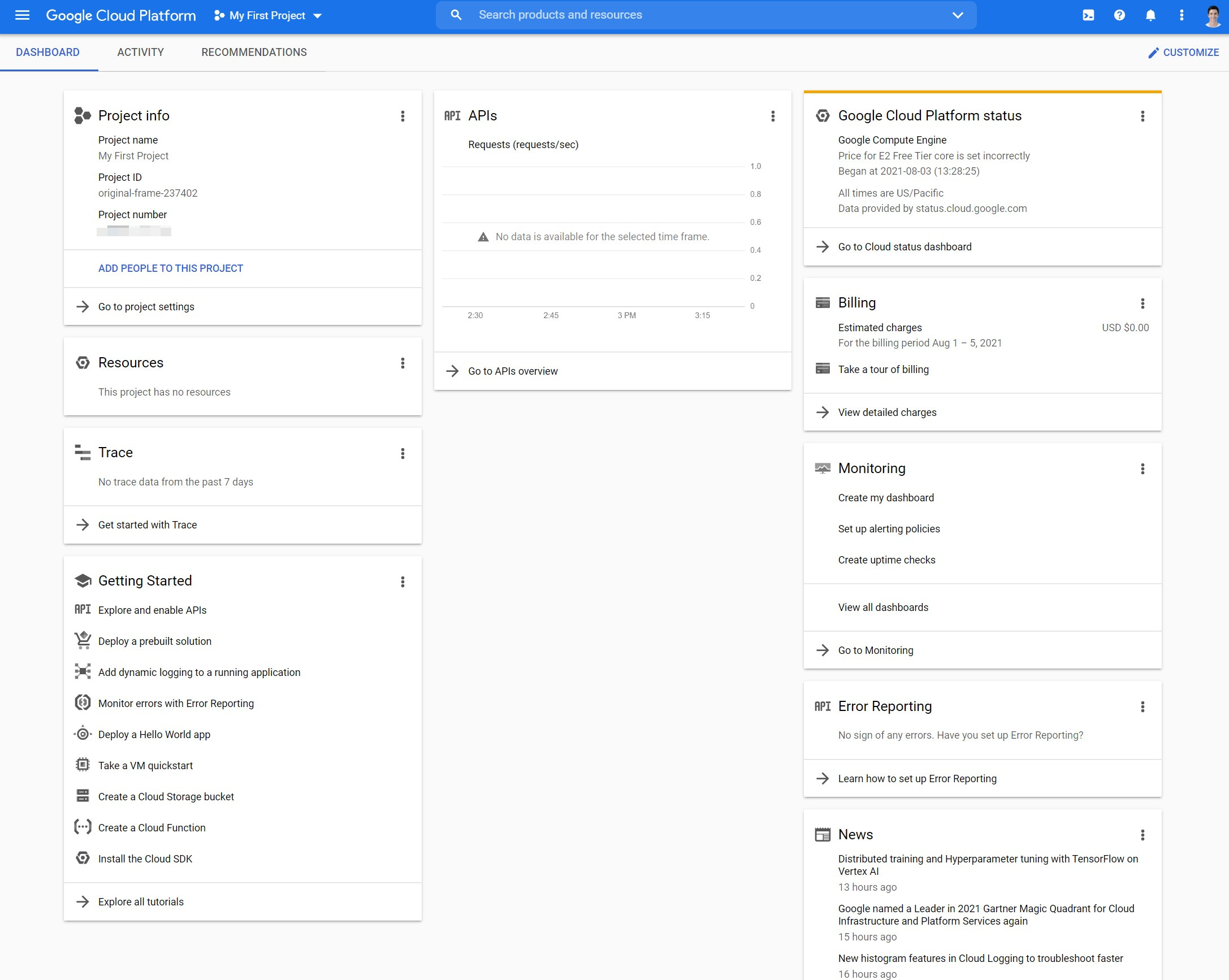Open the Monitoring card options menu

[x=1143, y=469]
